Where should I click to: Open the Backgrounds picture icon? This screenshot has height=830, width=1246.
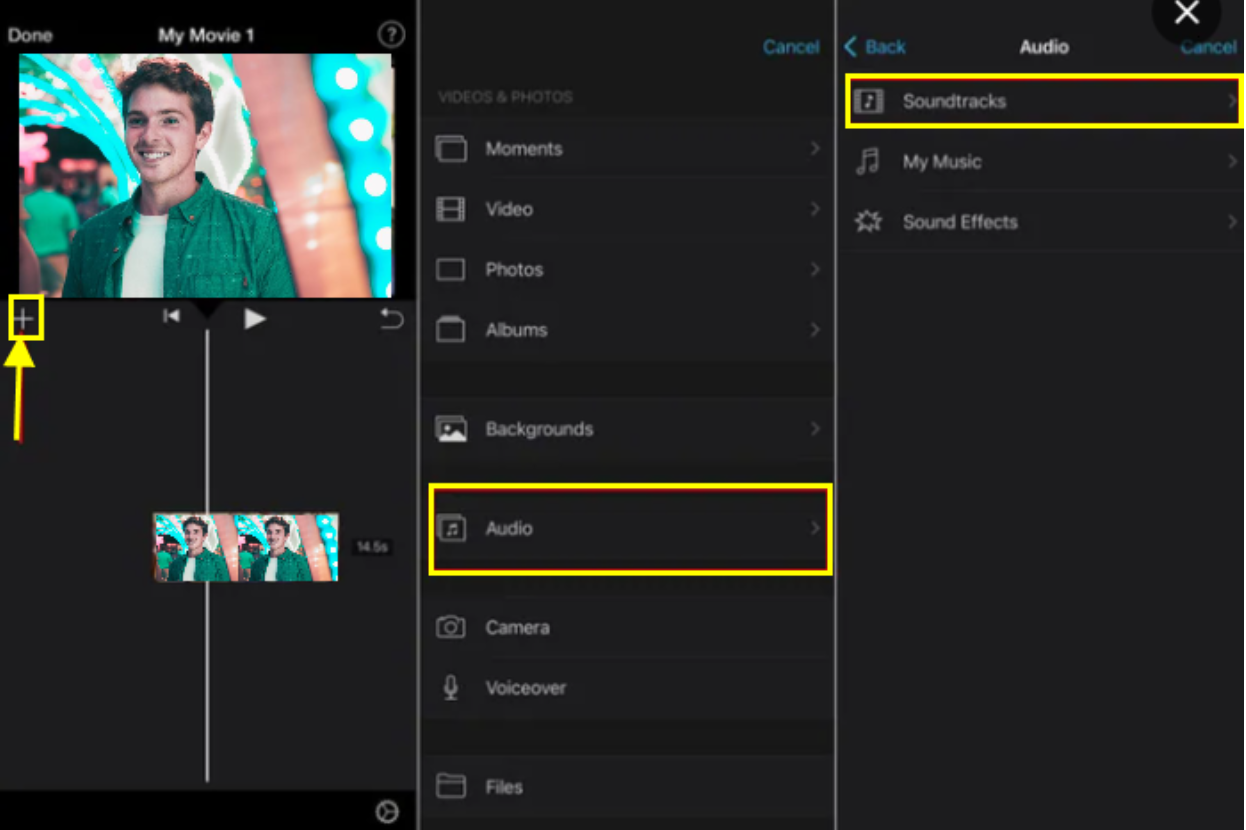(451, 429)
